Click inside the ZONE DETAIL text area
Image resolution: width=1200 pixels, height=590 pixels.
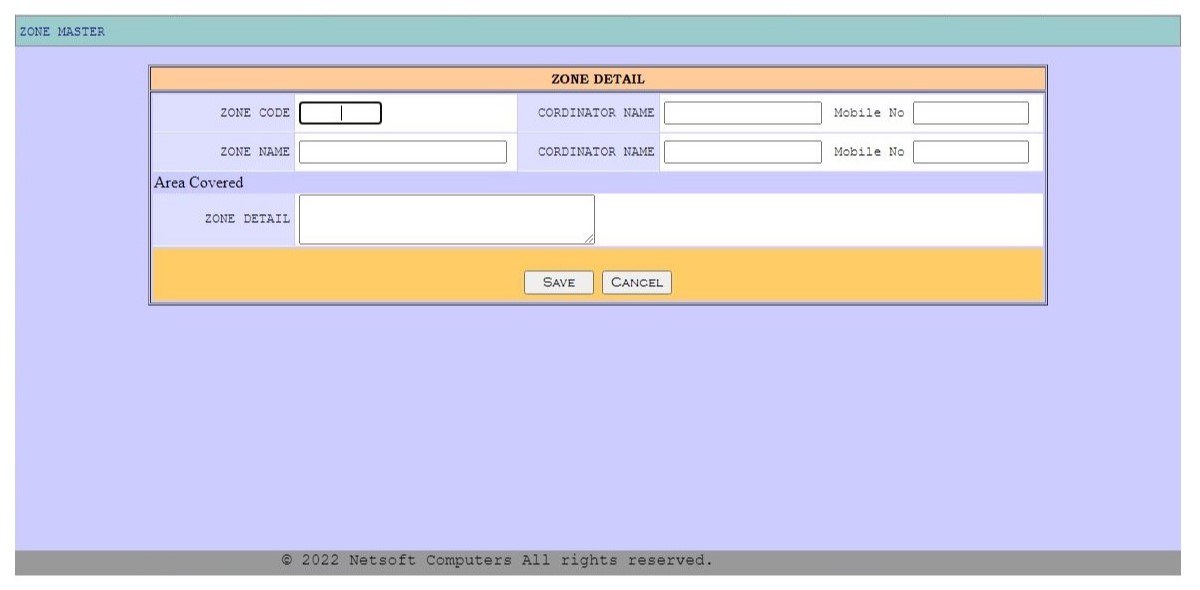pyautogui.click(x=446, y=219)
